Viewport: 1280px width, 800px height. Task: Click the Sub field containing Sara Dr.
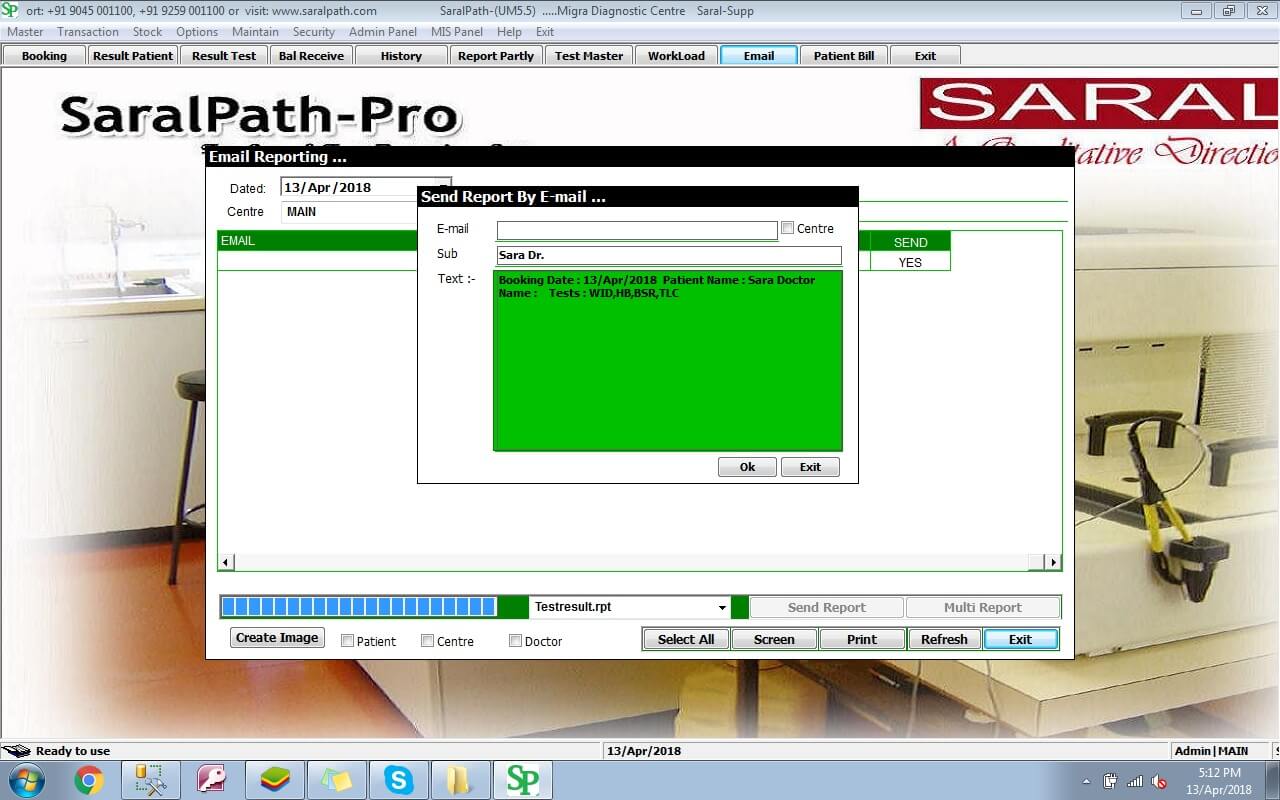[669, 255]
